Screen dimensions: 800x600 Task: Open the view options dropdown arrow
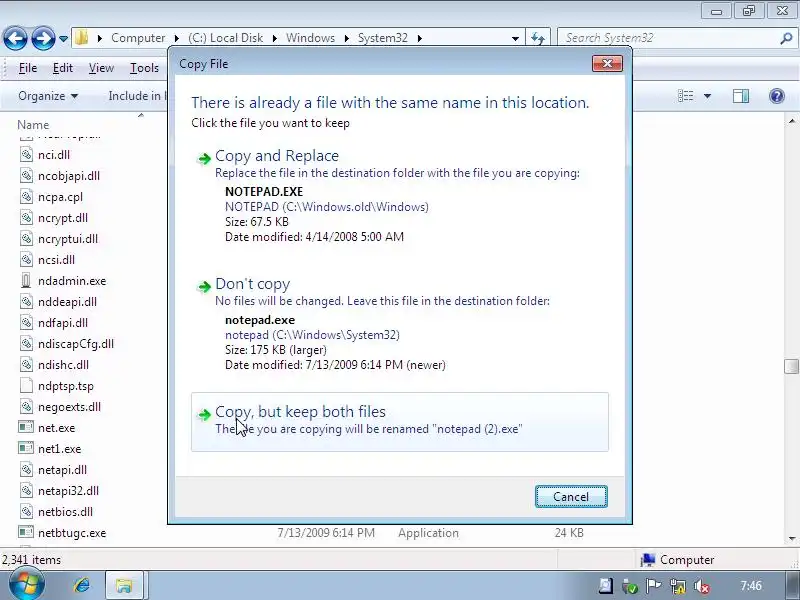click(708, 96)
